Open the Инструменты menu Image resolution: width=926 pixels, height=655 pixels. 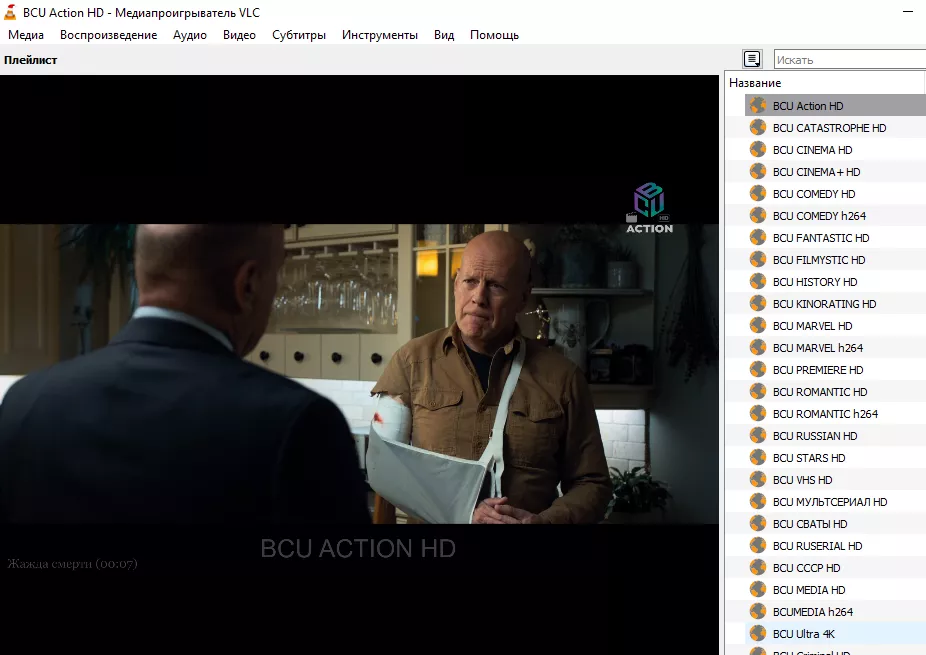380,35
